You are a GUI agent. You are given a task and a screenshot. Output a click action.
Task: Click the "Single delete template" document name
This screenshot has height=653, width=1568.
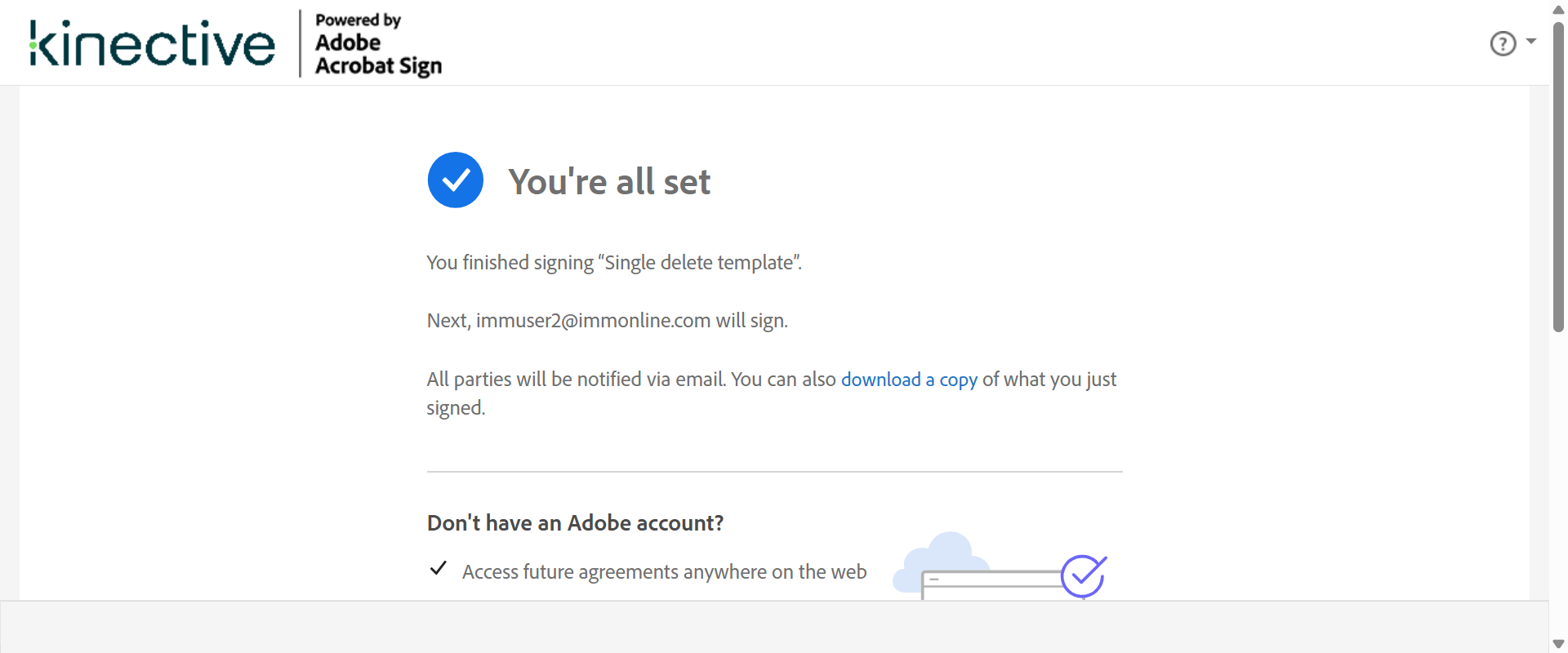pyautogui.click(x=699, y=263)
